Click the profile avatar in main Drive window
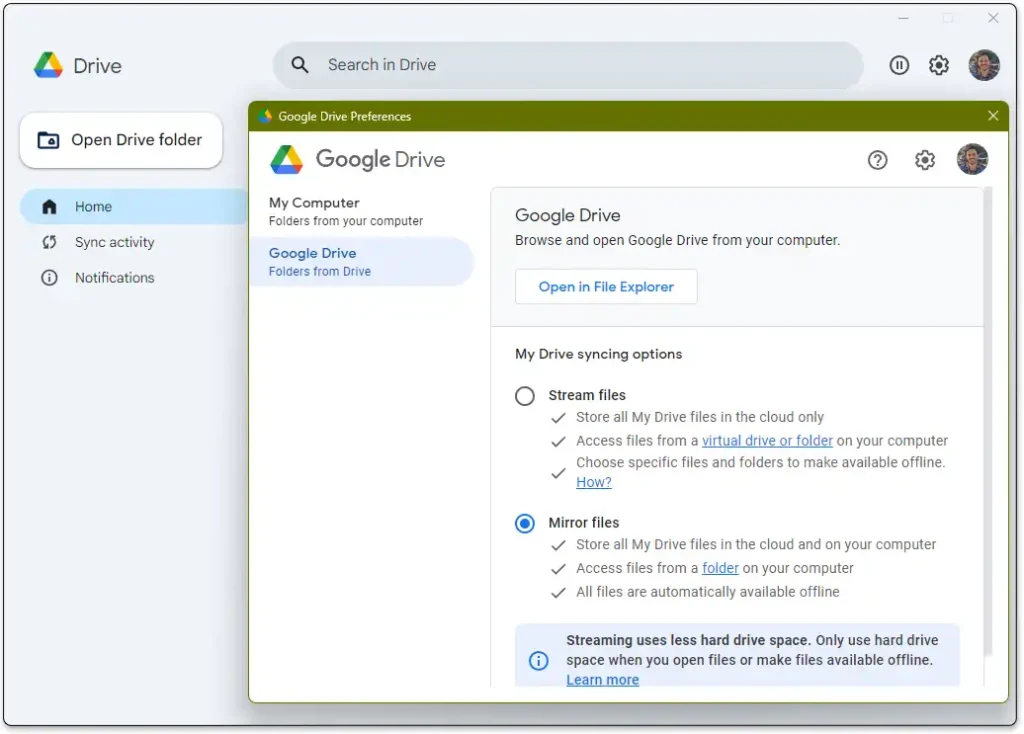 point(983,66)
